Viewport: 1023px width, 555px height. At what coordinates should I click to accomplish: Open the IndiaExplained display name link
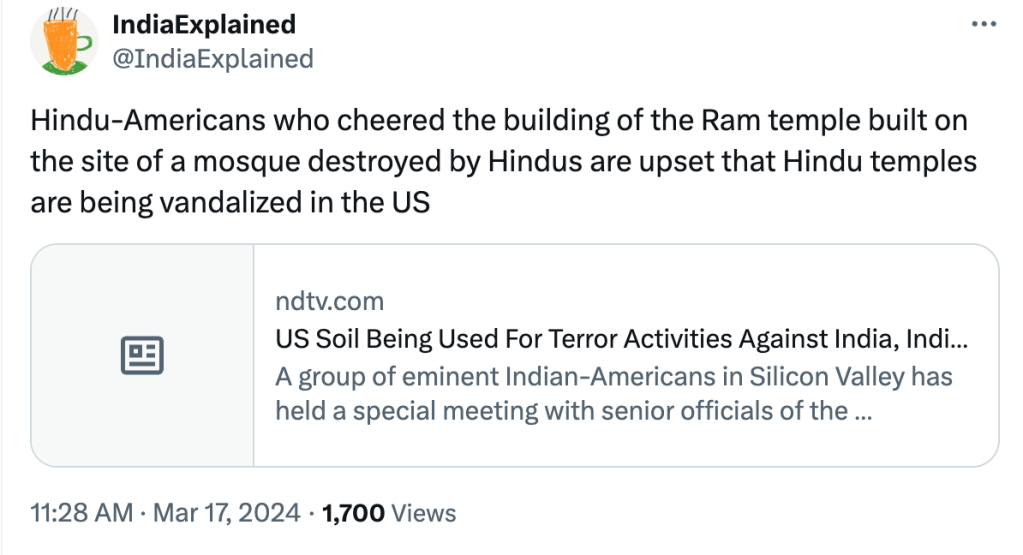coord(204,24)
